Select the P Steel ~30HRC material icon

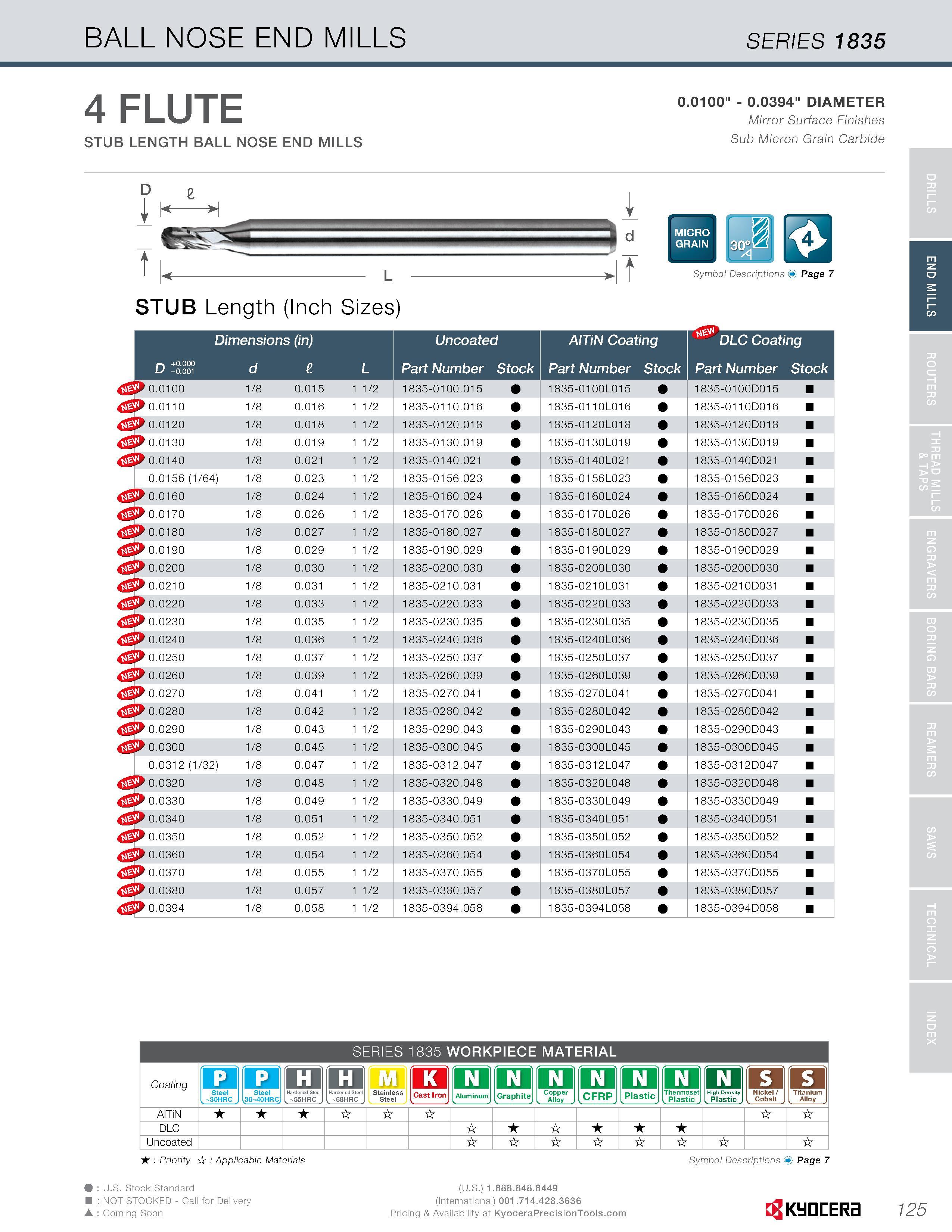[x=220, y=1085]
